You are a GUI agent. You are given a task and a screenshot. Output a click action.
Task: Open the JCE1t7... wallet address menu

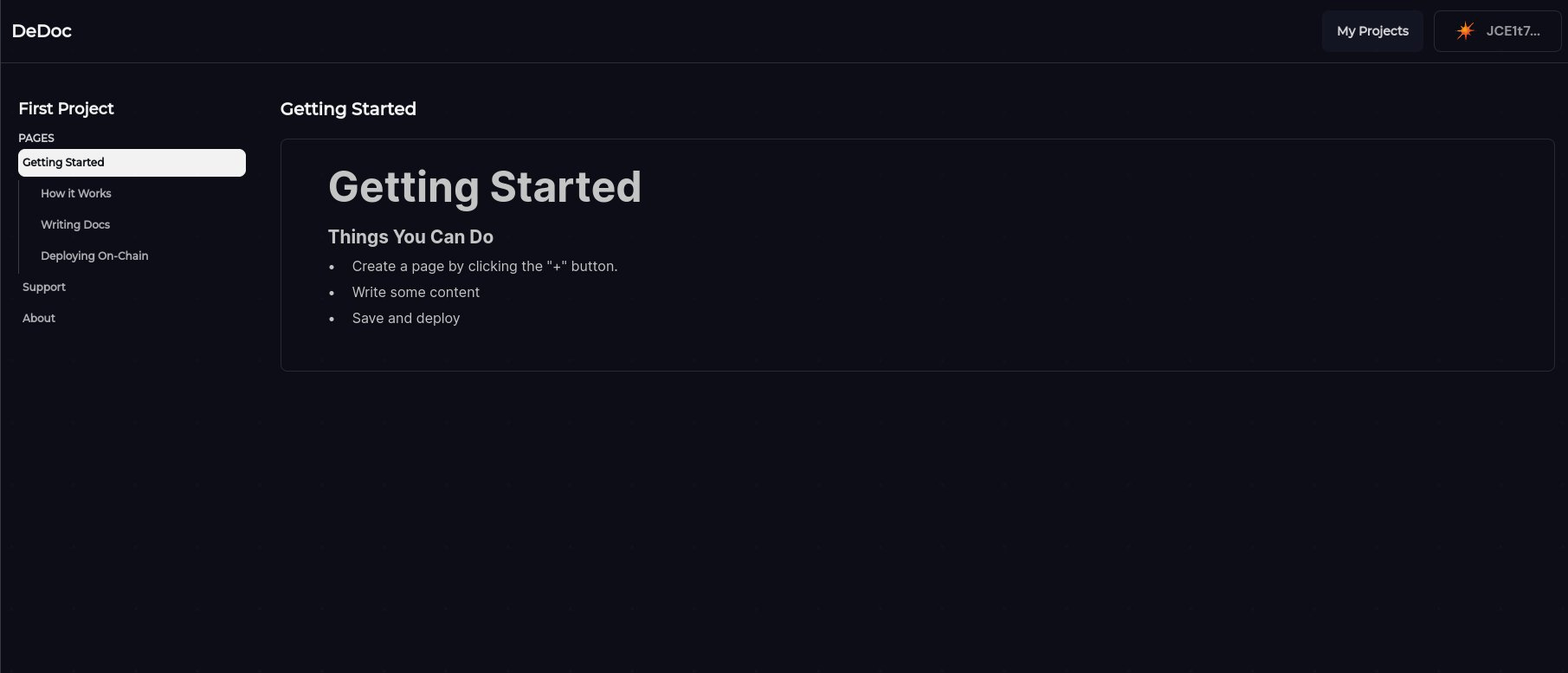click(1512, 31)
